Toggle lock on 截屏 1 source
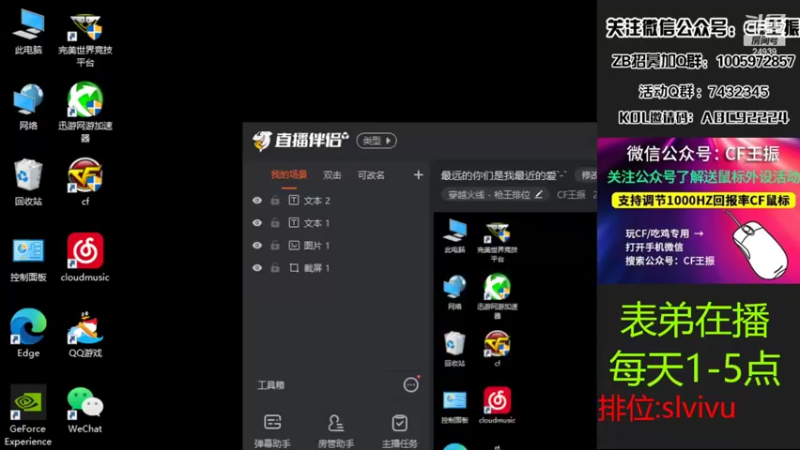The width and height of the screenshot is (800, 450). coord(275,267)
